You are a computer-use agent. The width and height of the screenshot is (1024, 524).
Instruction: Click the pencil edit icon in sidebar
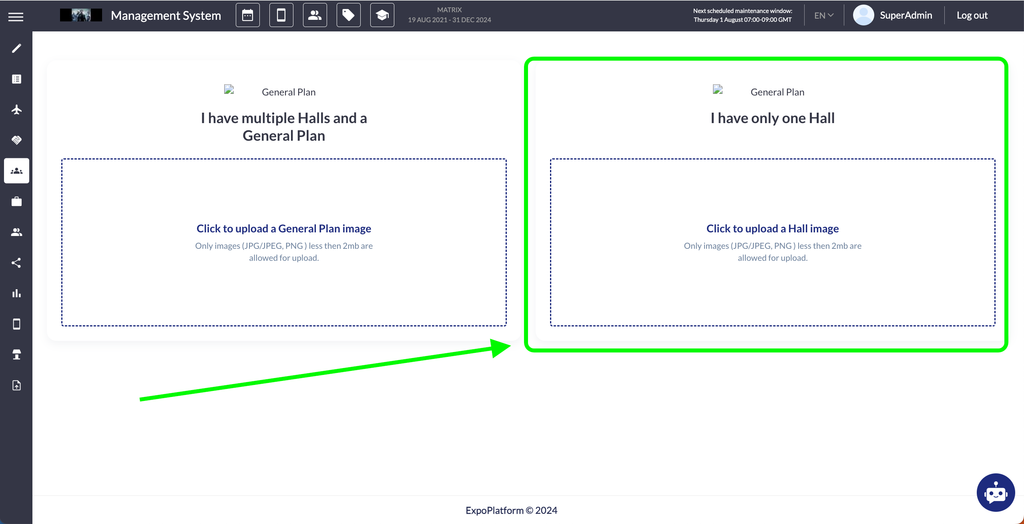point(16,48)
